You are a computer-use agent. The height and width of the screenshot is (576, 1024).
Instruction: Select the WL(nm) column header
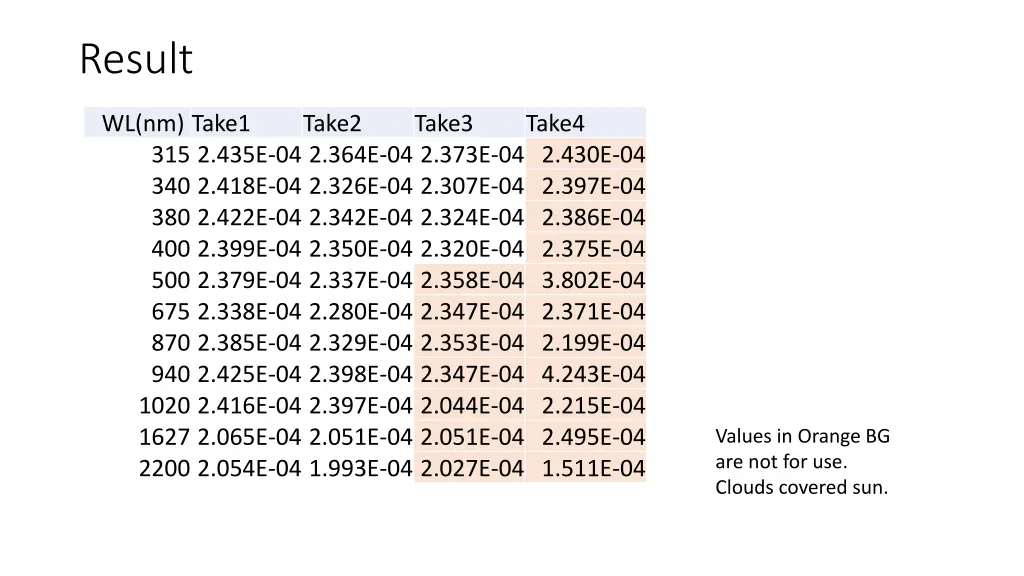pos(143,123)
